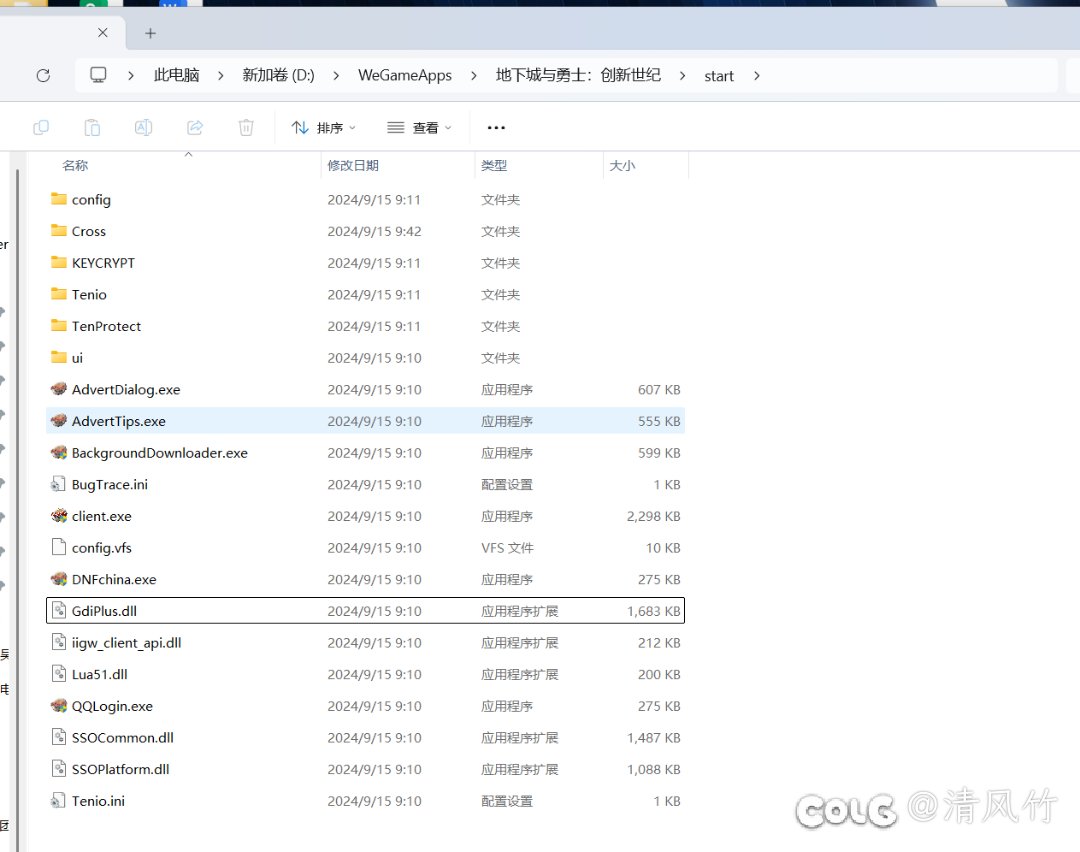Screen dimensions: 1080x852
Task: Open a new tab with plus button
Action: click(150, 33)
